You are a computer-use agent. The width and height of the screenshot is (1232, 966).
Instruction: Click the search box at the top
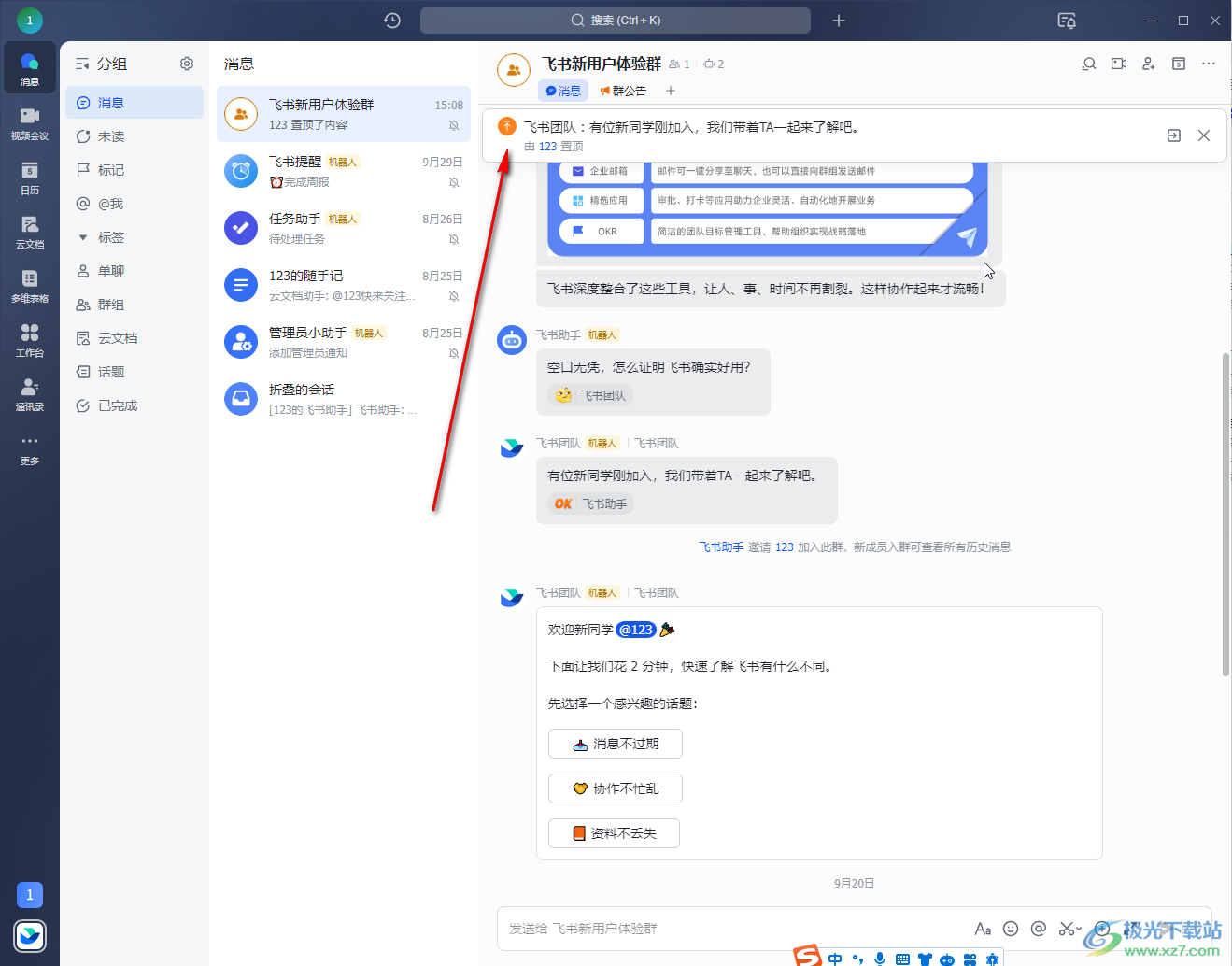[616, 20]
